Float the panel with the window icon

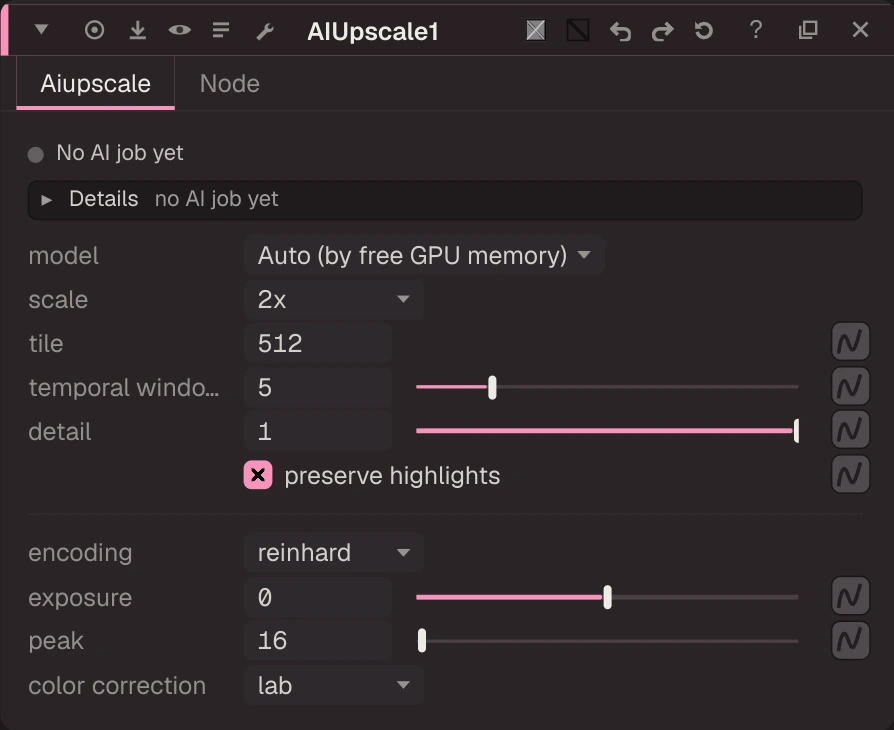(x=808, y=30)
